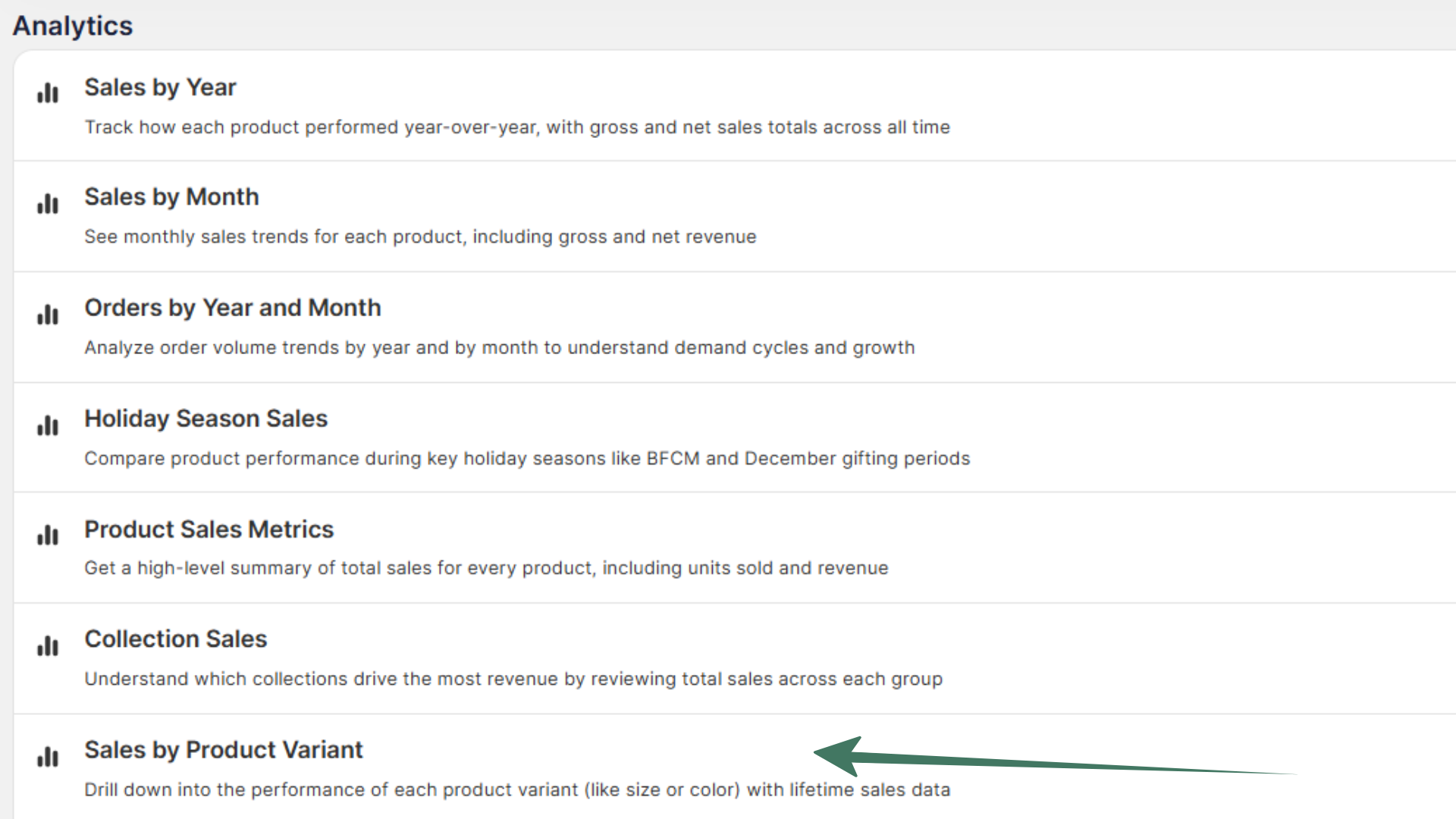Click the Sales by Product Variant chart icon
The width and height of the screenshot is (1456, 819).
(x=47, y=756)
